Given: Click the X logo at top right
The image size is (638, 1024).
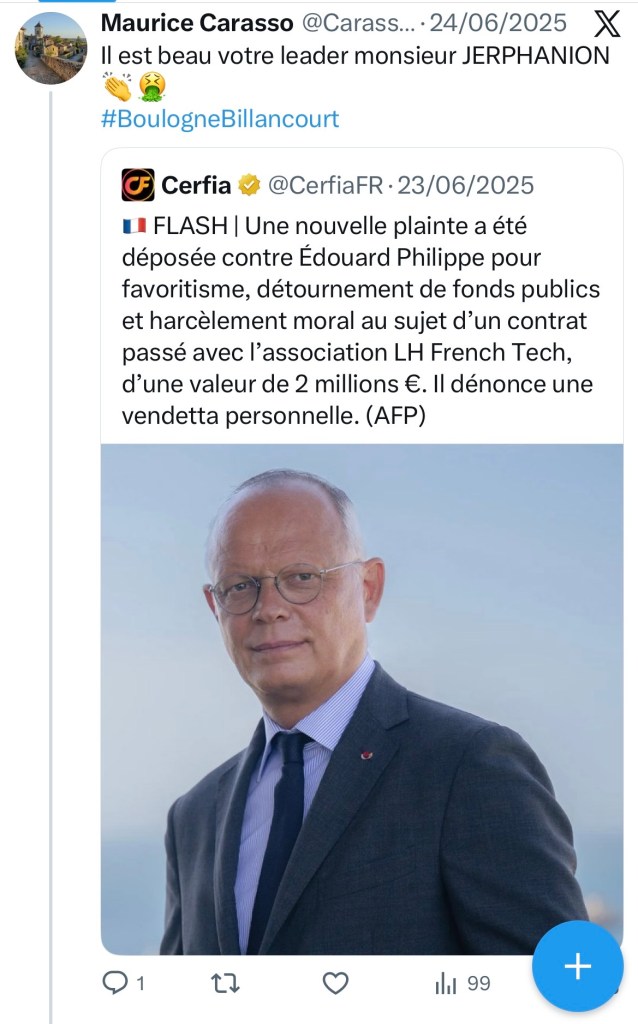Looking at the screenshot, I should (606, 24).
